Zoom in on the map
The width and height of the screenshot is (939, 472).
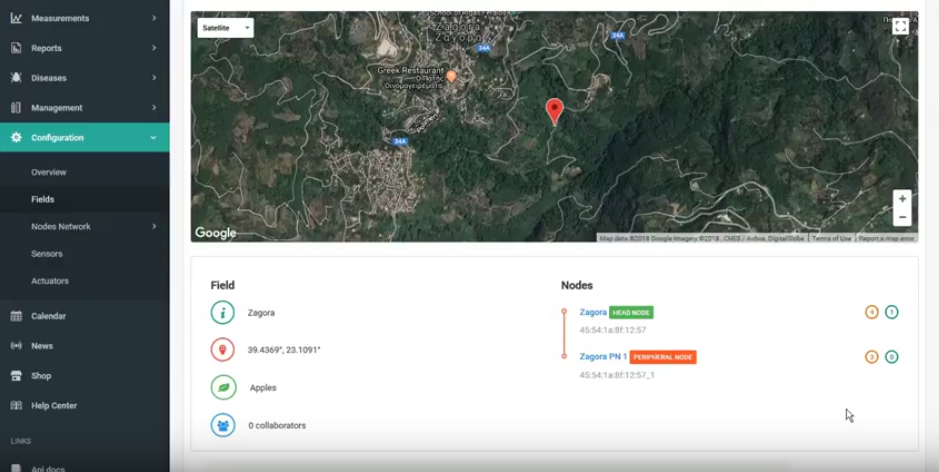pyautogui.click(x=901, y=199)
